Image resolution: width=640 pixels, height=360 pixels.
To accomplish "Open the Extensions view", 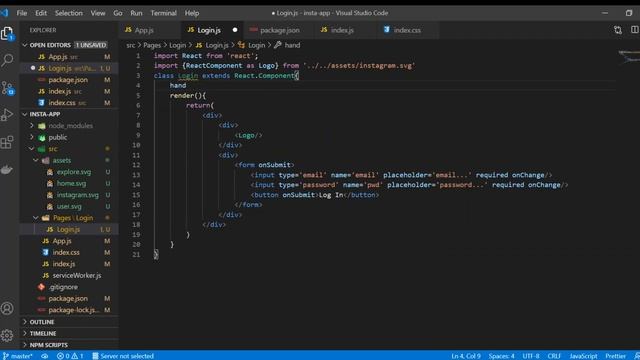I will tap(7, 142).
